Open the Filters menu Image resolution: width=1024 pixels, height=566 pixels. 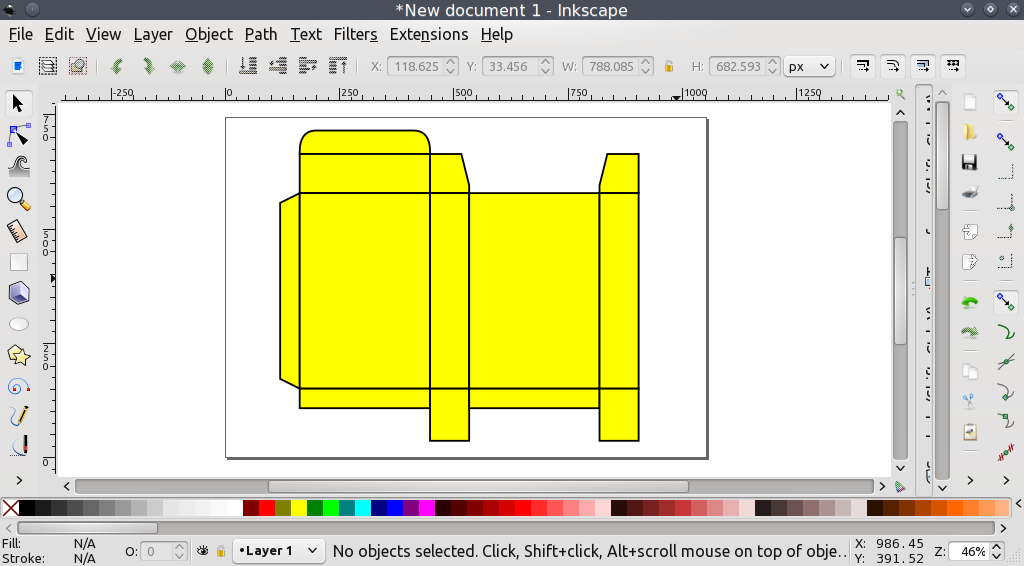pos(355,34)
